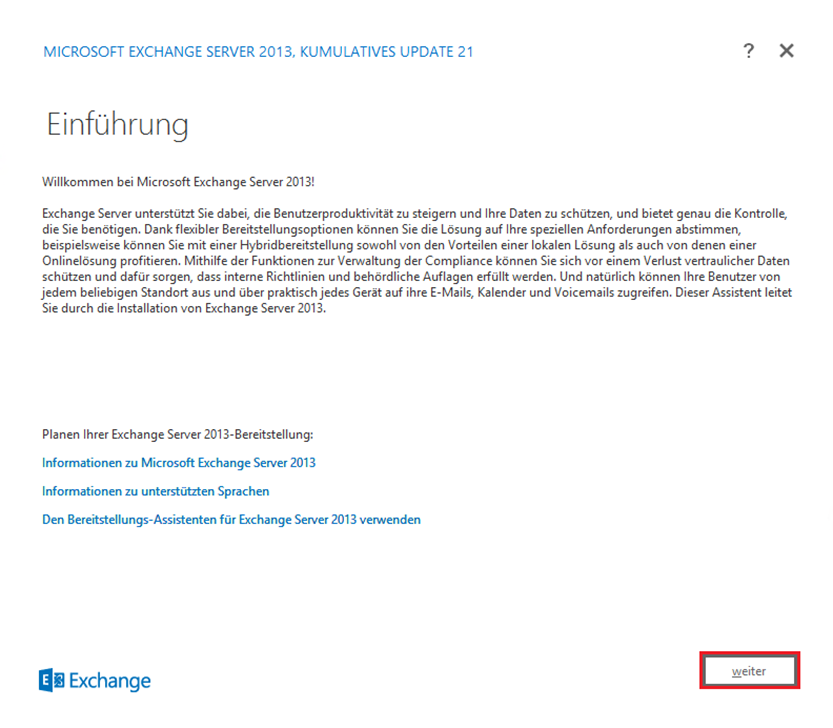Click the Planen Ihrer Exchange Server-Bereitstellung label
833x728 pixels.
[x=177, y=435]
